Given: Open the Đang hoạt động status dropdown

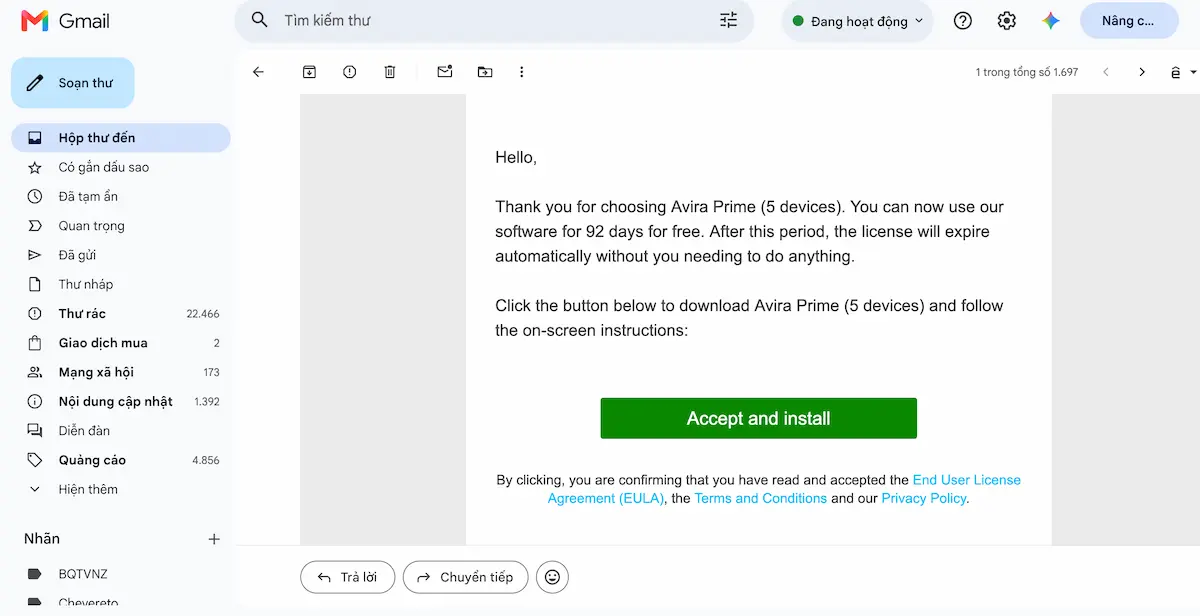Looking at the screenshot, I should [857, 21].
